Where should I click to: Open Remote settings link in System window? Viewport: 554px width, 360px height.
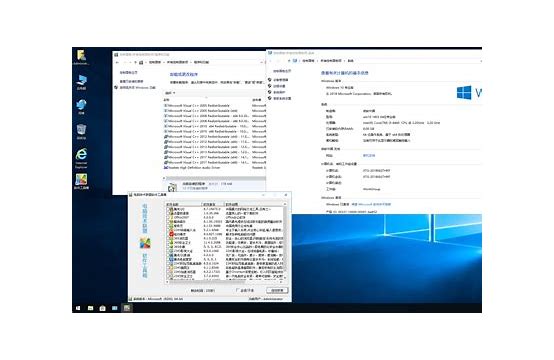click(x=279, y=86)
